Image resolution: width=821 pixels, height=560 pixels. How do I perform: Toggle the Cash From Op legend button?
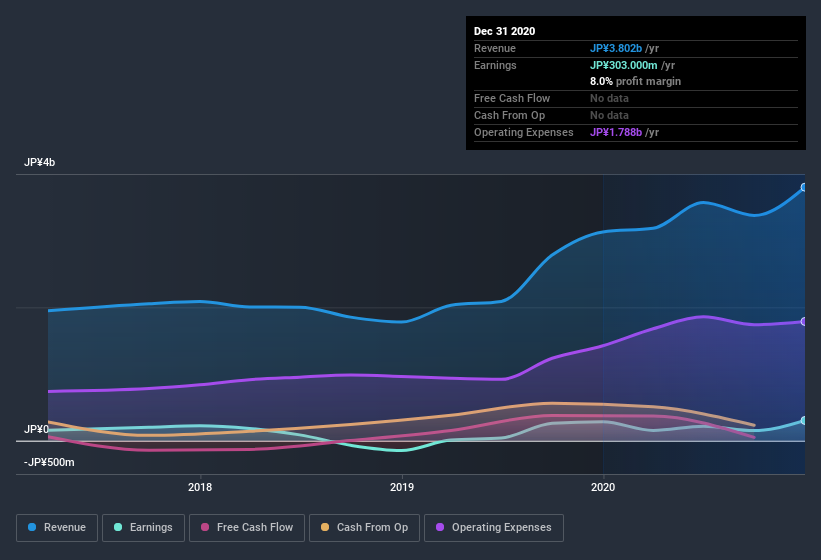[x=364, y=528]
